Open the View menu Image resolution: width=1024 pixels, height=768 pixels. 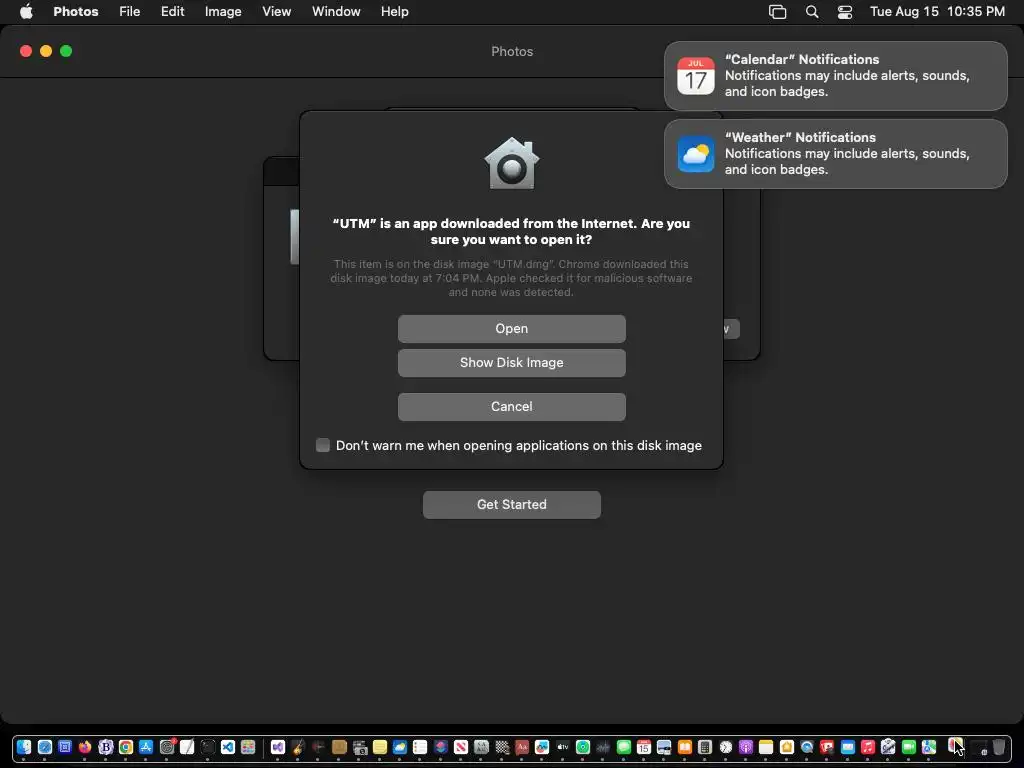point(276,12)
